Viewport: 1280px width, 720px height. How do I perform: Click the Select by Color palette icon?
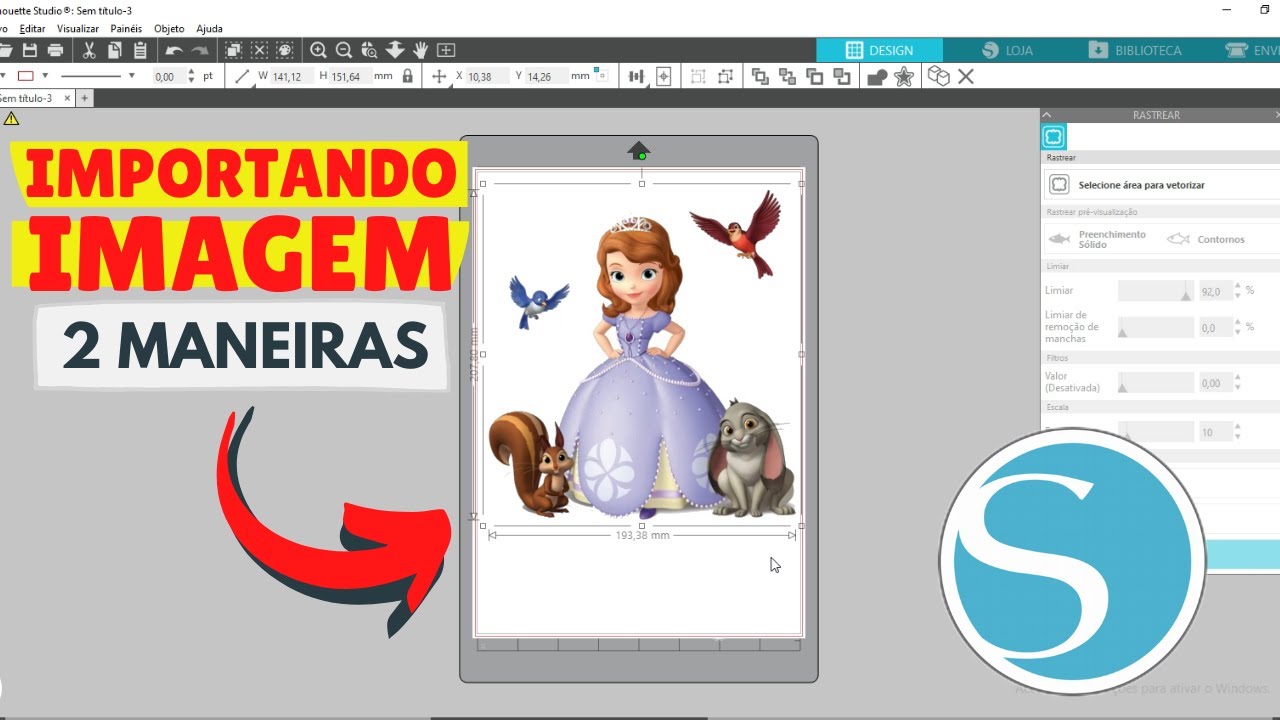(285, 50)
